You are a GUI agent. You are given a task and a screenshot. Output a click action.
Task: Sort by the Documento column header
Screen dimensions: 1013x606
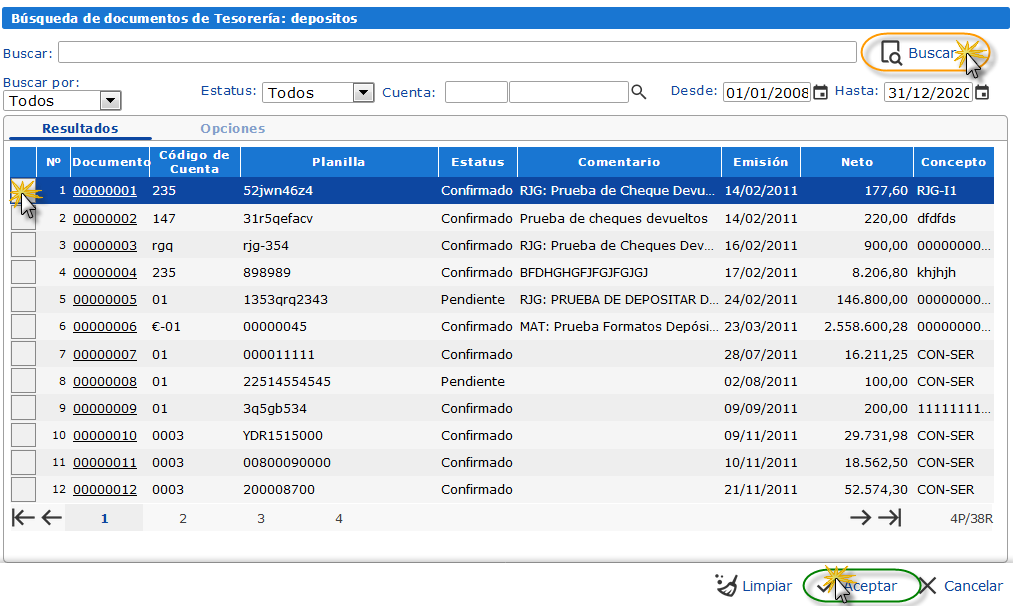click(110, 162)
